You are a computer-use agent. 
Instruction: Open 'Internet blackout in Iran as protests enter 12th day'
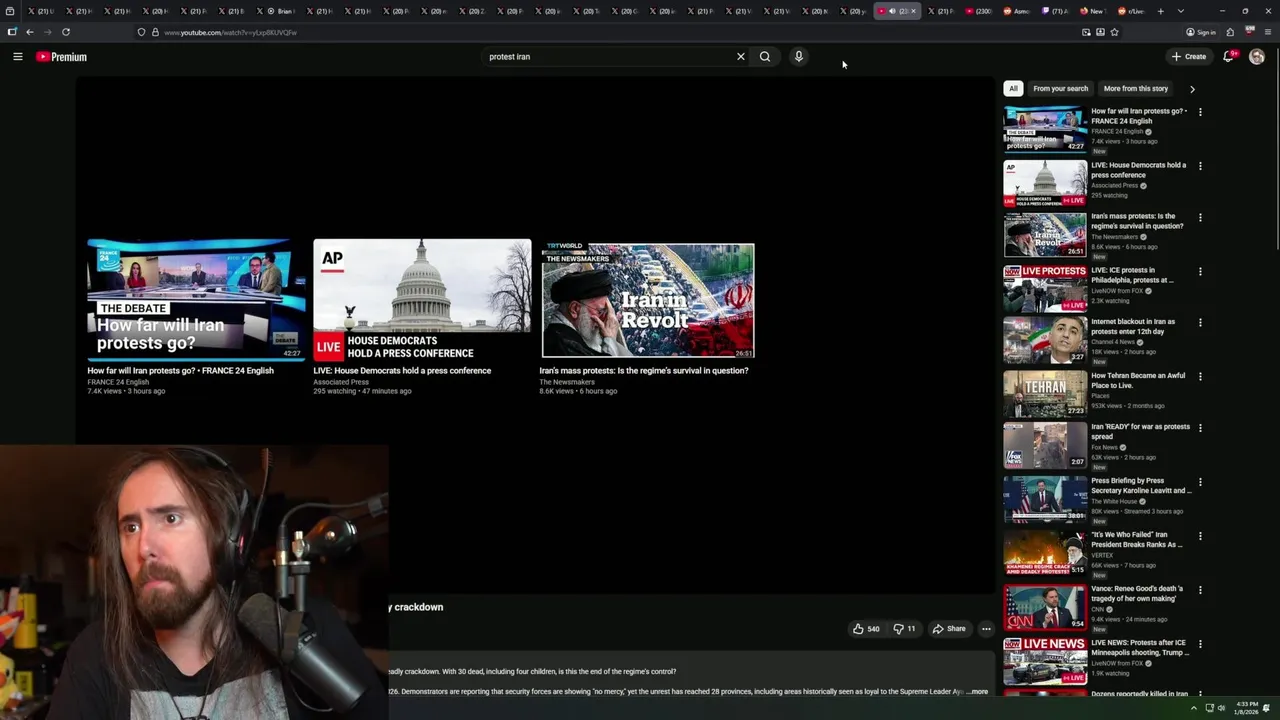pyautogui.click(x=1133, y=327)
